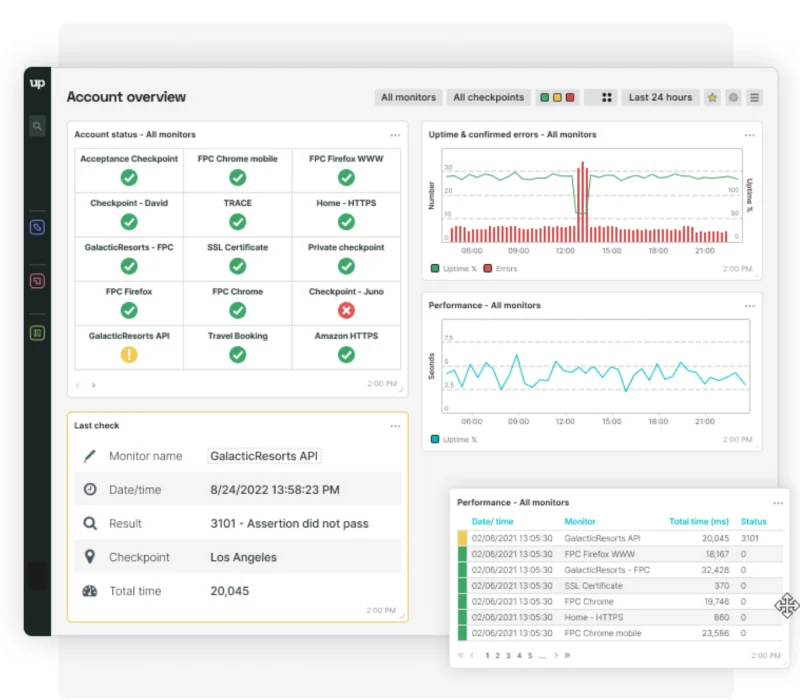Click the red error status of Checkpoint - Juno
The width and height of the screenshot is (800, 700).
[345, 309]
